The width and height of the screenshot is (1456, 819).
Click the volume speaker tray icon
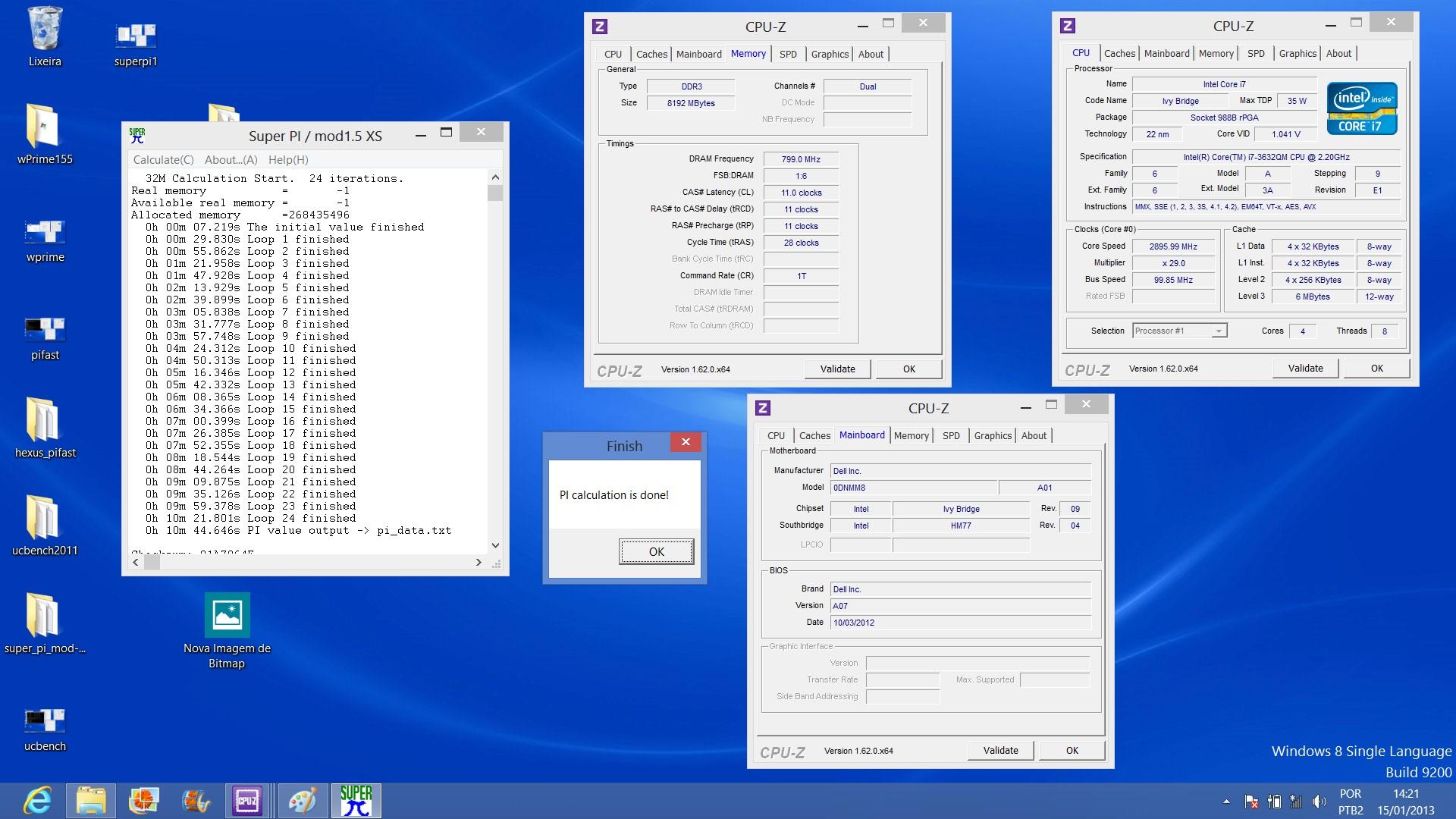[x=1319, y=802]
